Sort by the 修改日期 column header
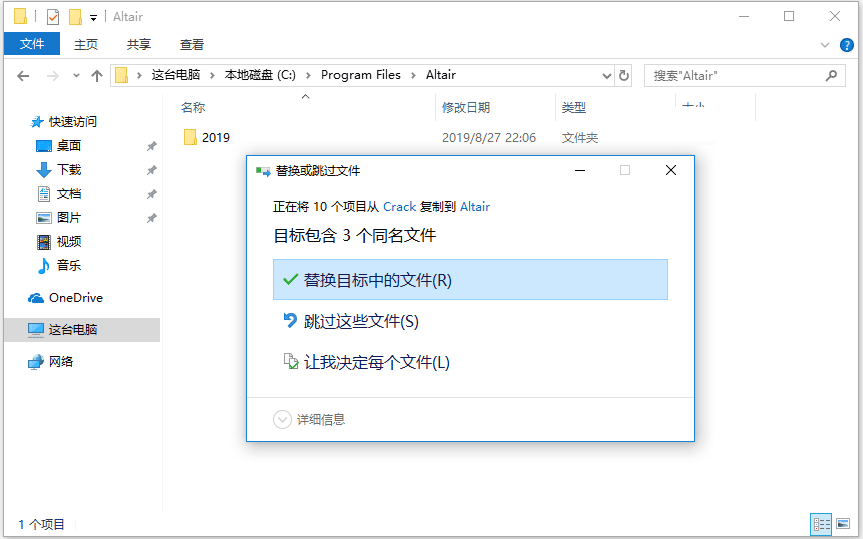This screenshot has width=863, height=539. [466, 107]
